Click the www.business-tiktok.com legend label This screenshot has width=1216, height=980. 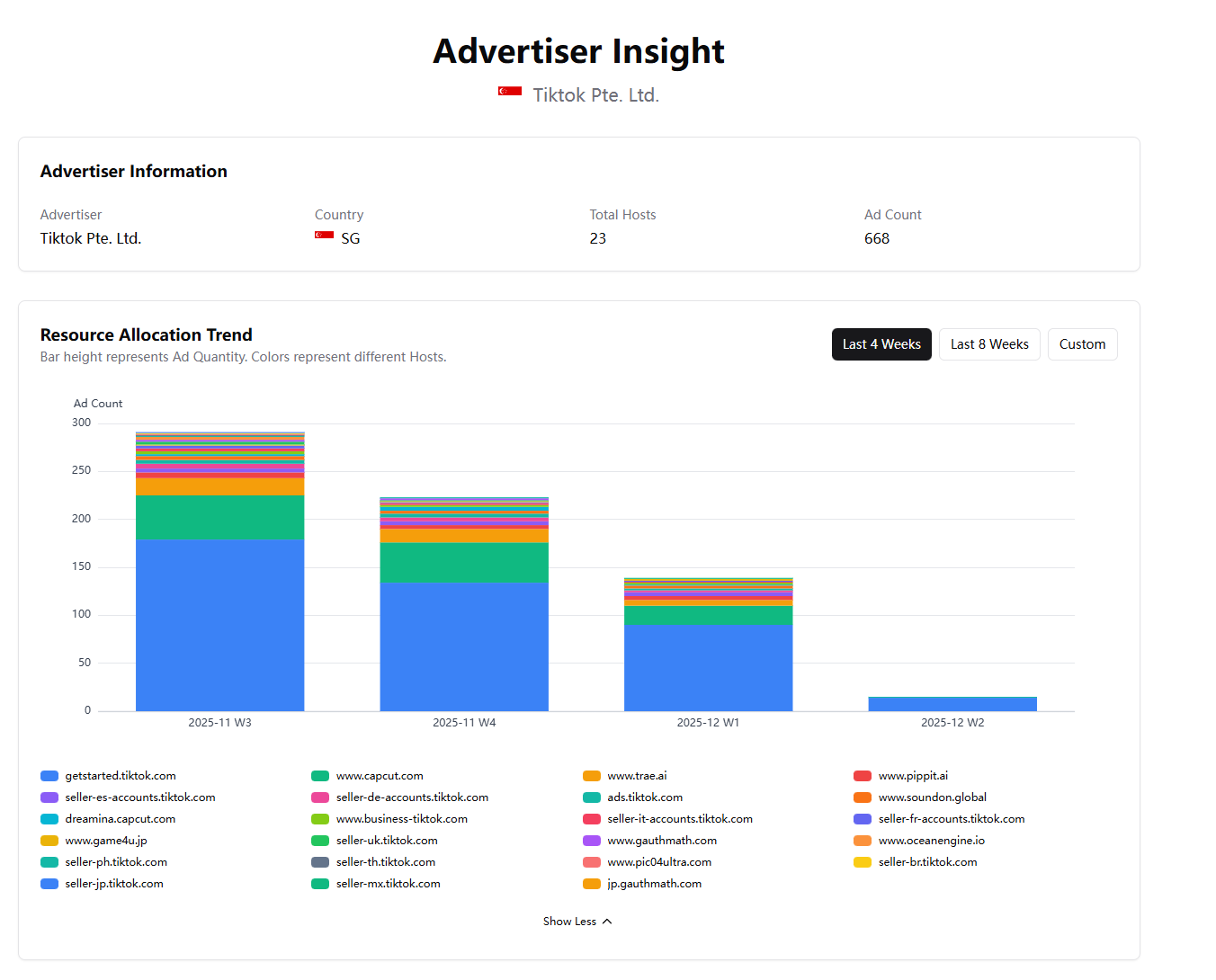pos(402,819)
